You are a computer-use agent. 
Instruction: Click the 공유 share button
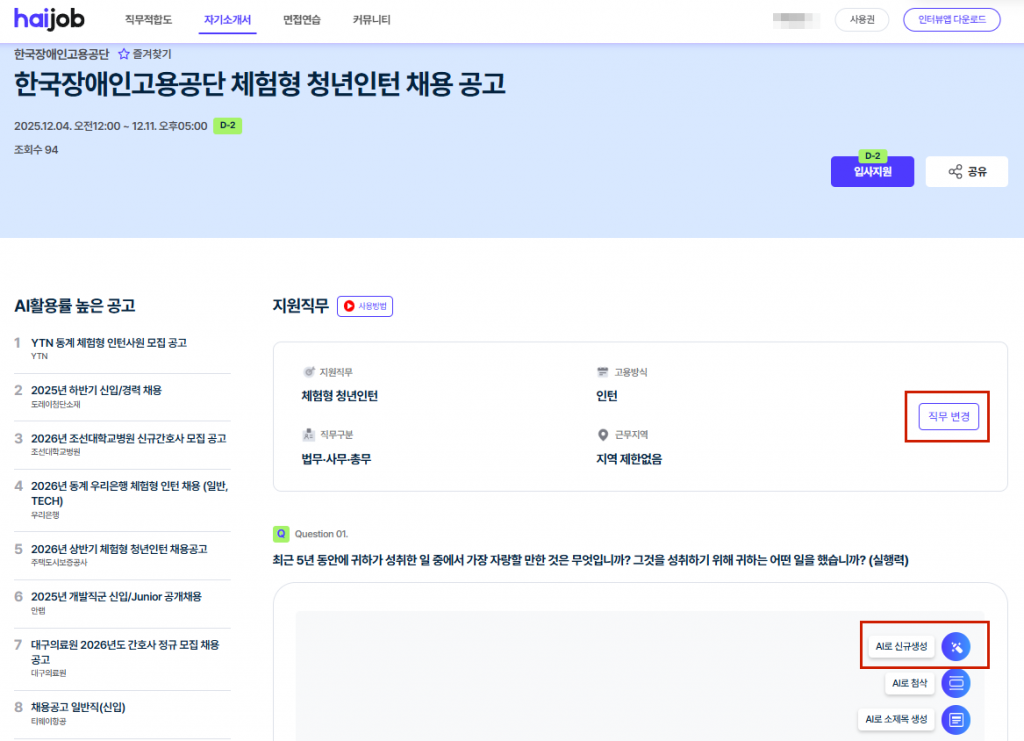click(x=966, y=172)
